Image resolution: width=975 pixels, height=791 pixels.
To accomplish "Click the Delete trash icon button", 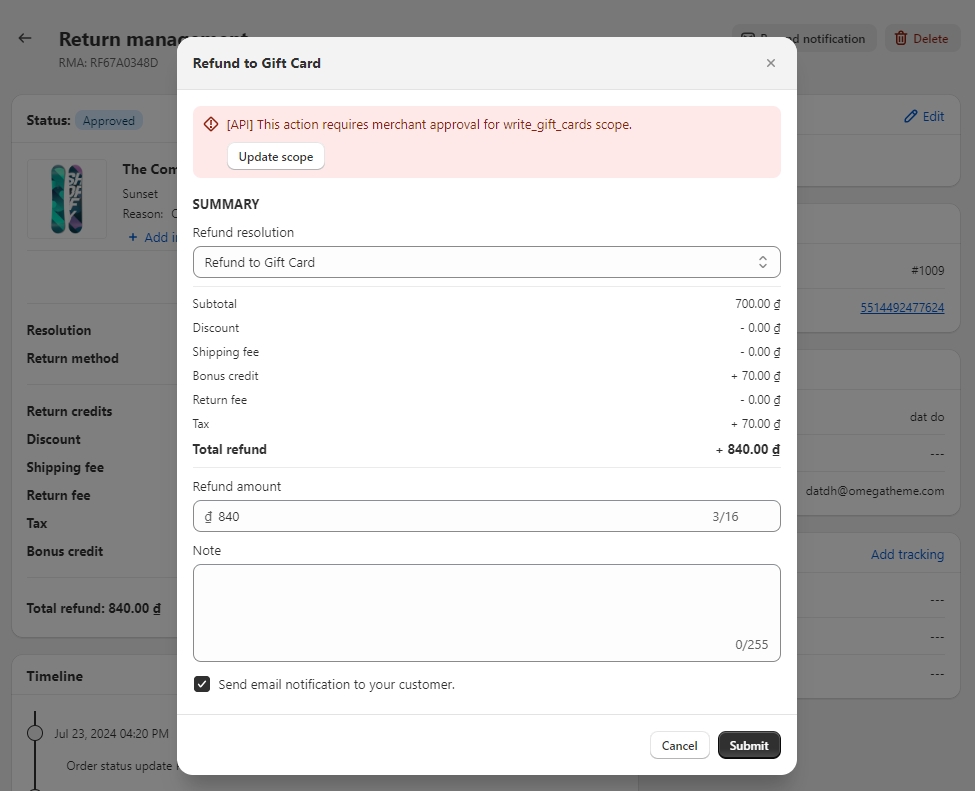I will (920, 39).
